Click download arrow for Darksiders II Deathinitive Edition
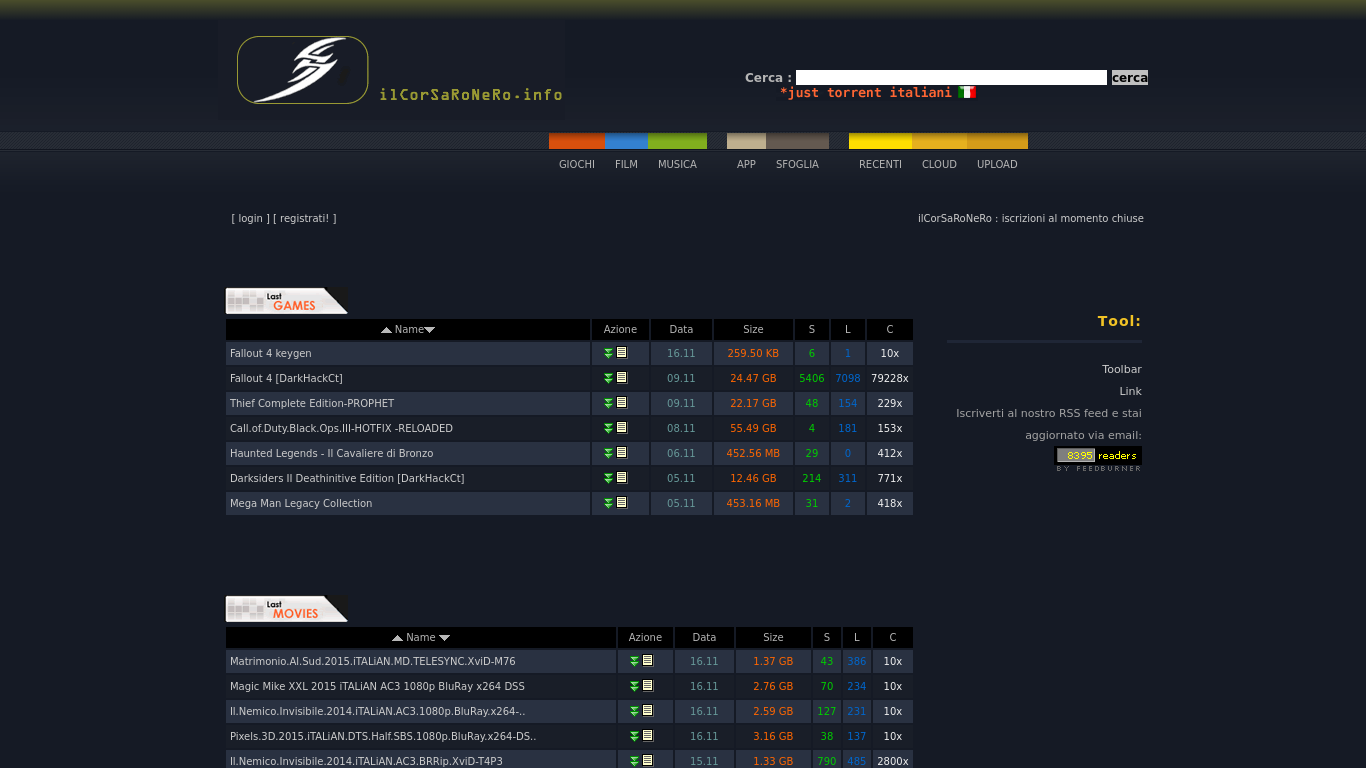 608,478
